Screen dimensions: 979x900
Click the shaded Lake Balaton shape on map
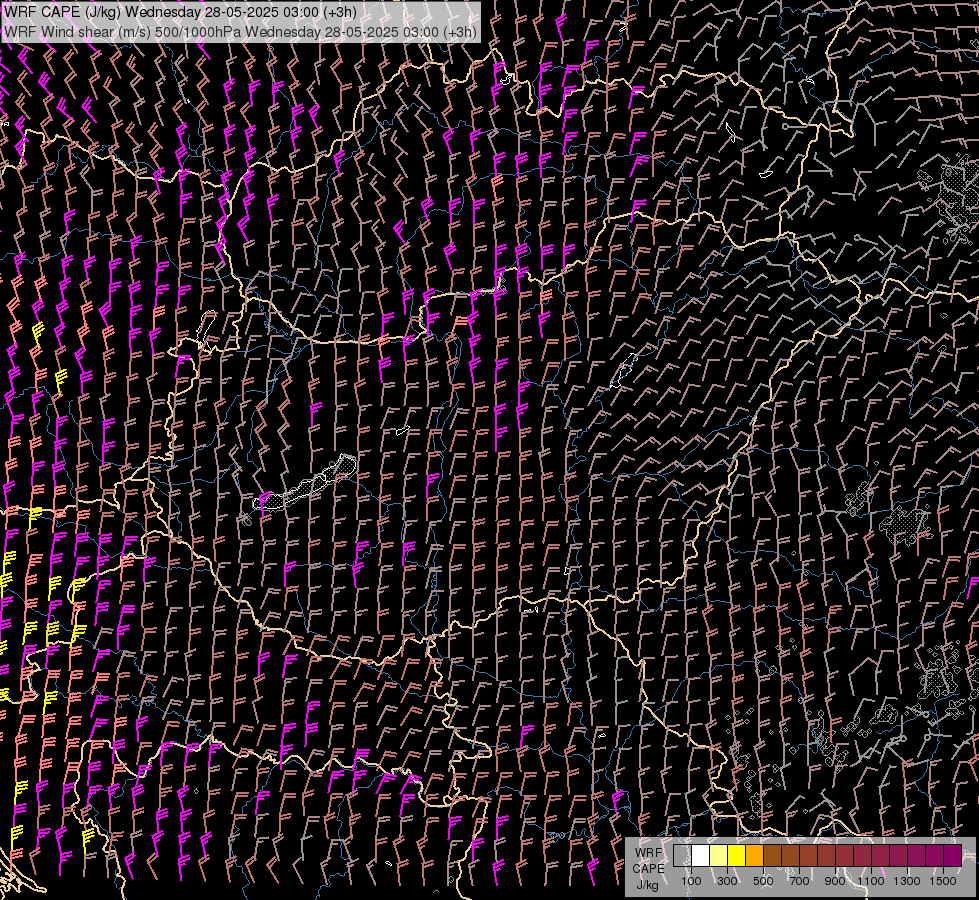click(x=306, y=486)
